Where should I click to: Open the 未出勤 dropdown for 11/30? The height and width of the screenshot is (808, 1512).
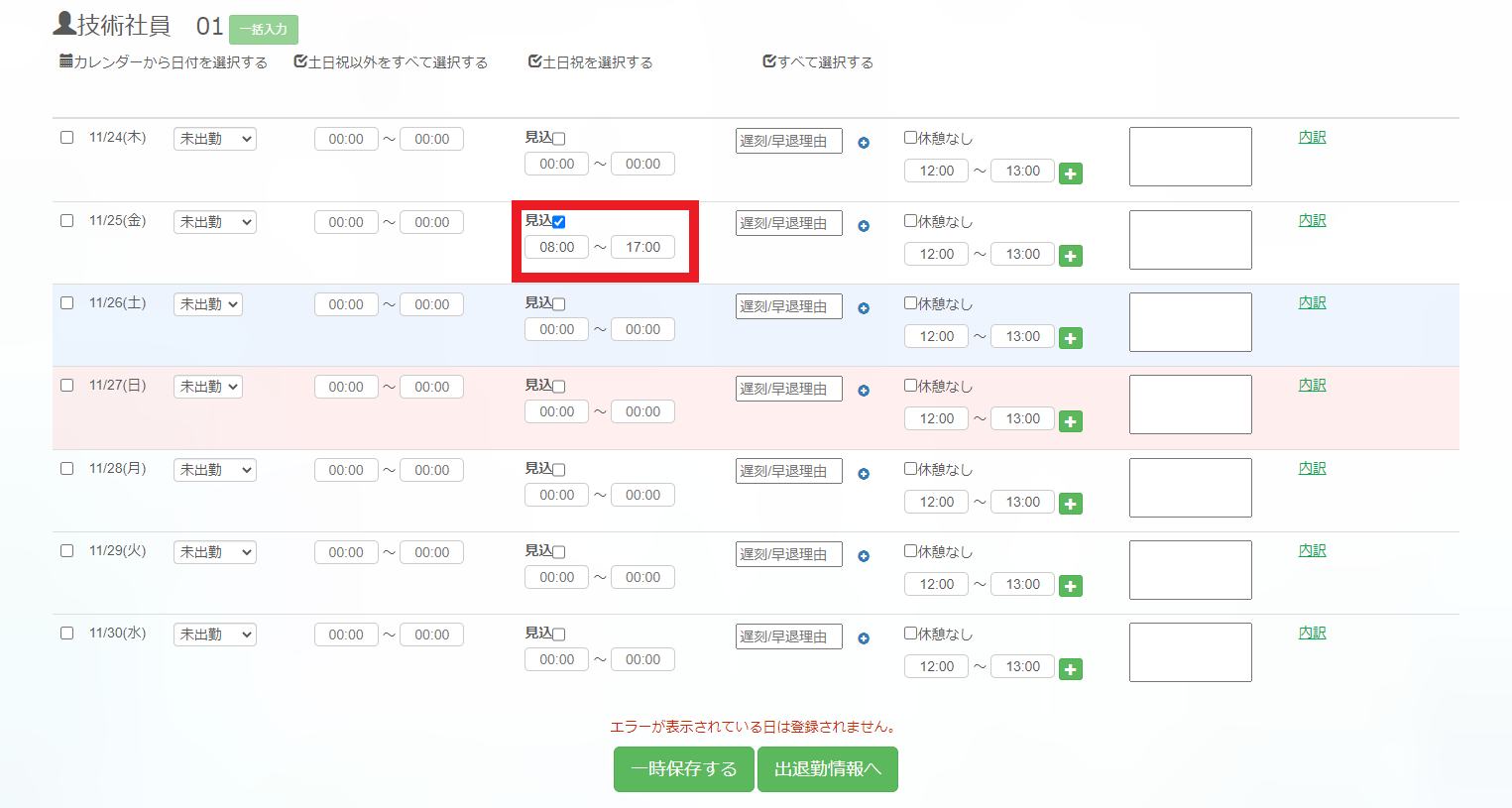pos(214,635)
